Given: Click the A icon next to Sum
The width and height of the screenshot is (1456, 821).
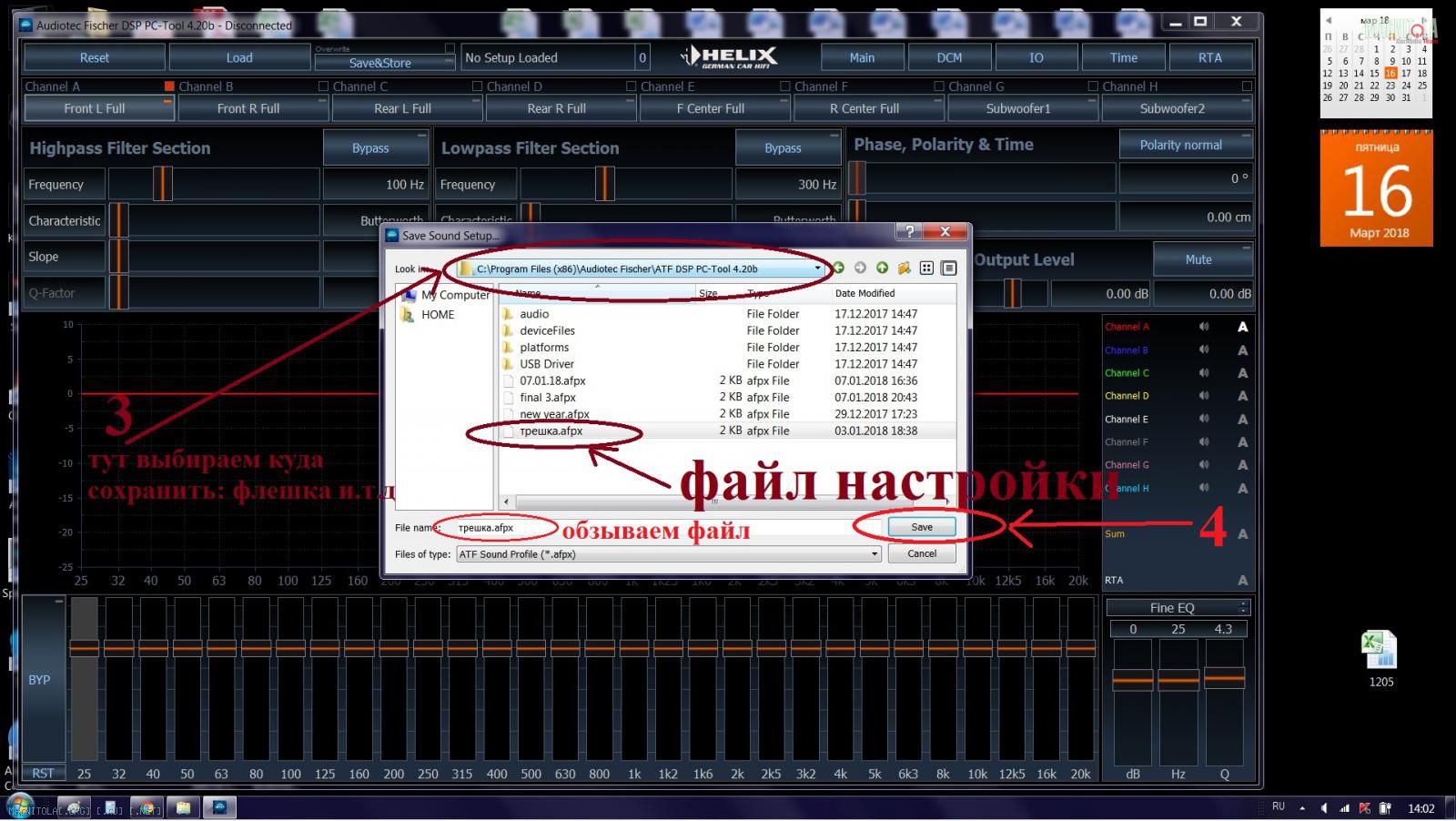Looking at the screenshot, I should (x=1243, y=534).
